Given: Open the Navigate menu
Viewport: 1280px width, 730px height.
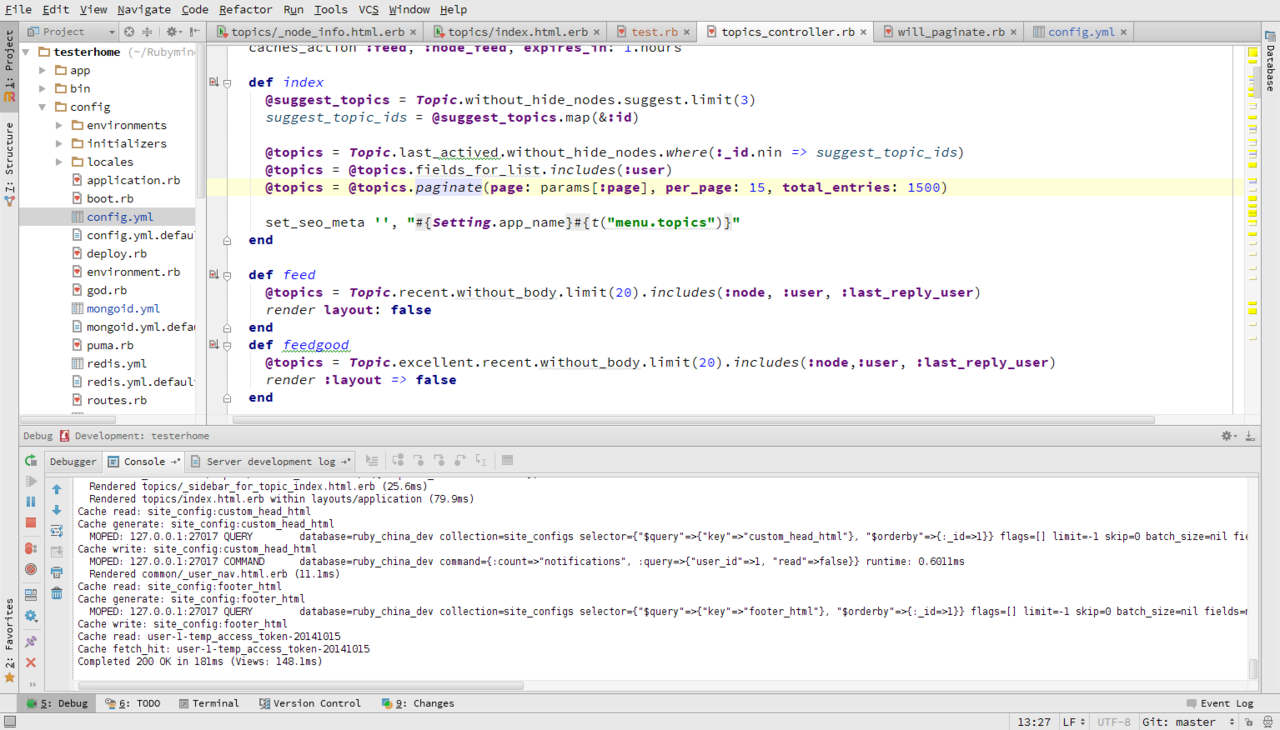Looking at the screenshot, I should (144, 9).
